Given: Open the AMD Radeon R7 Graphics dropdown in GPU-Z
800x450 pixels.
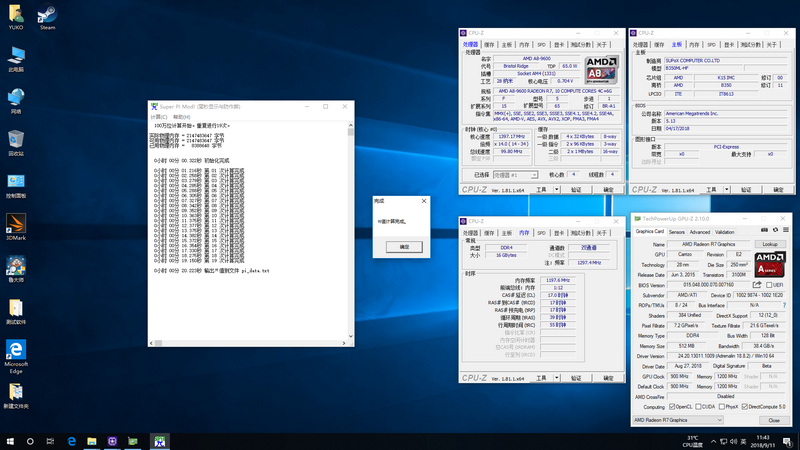Looking at the screenshot, I should pyautogui.click(x=678, y=420).
